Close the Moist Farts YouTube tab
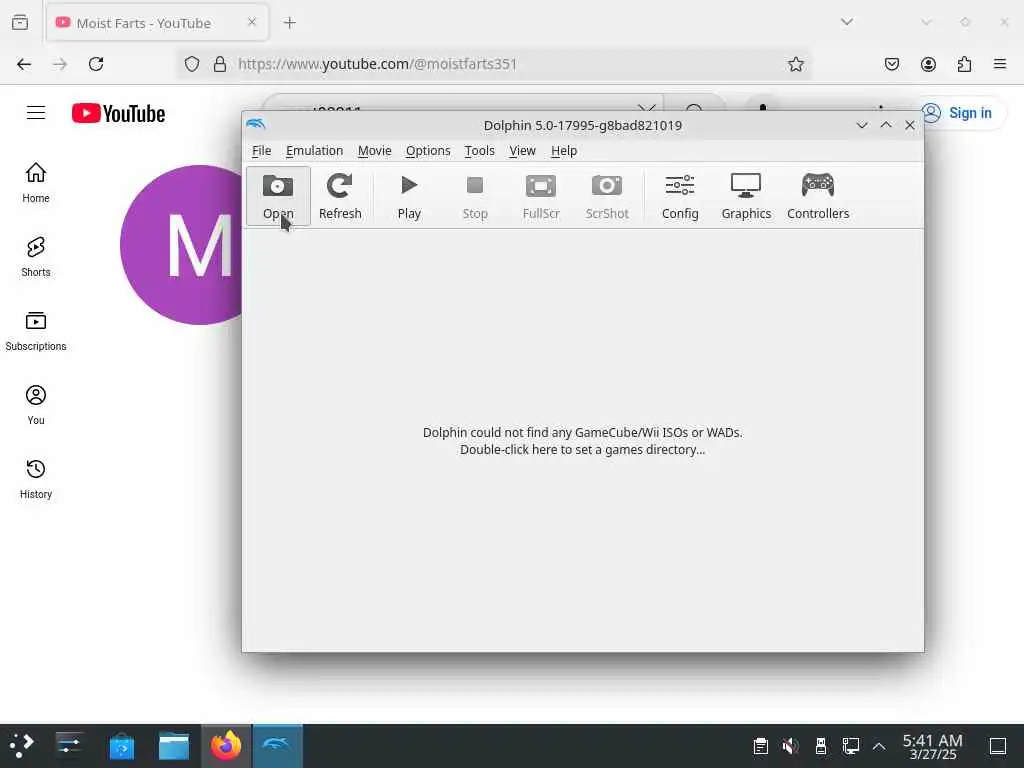Screen dimensions: 1024x768 251,22
